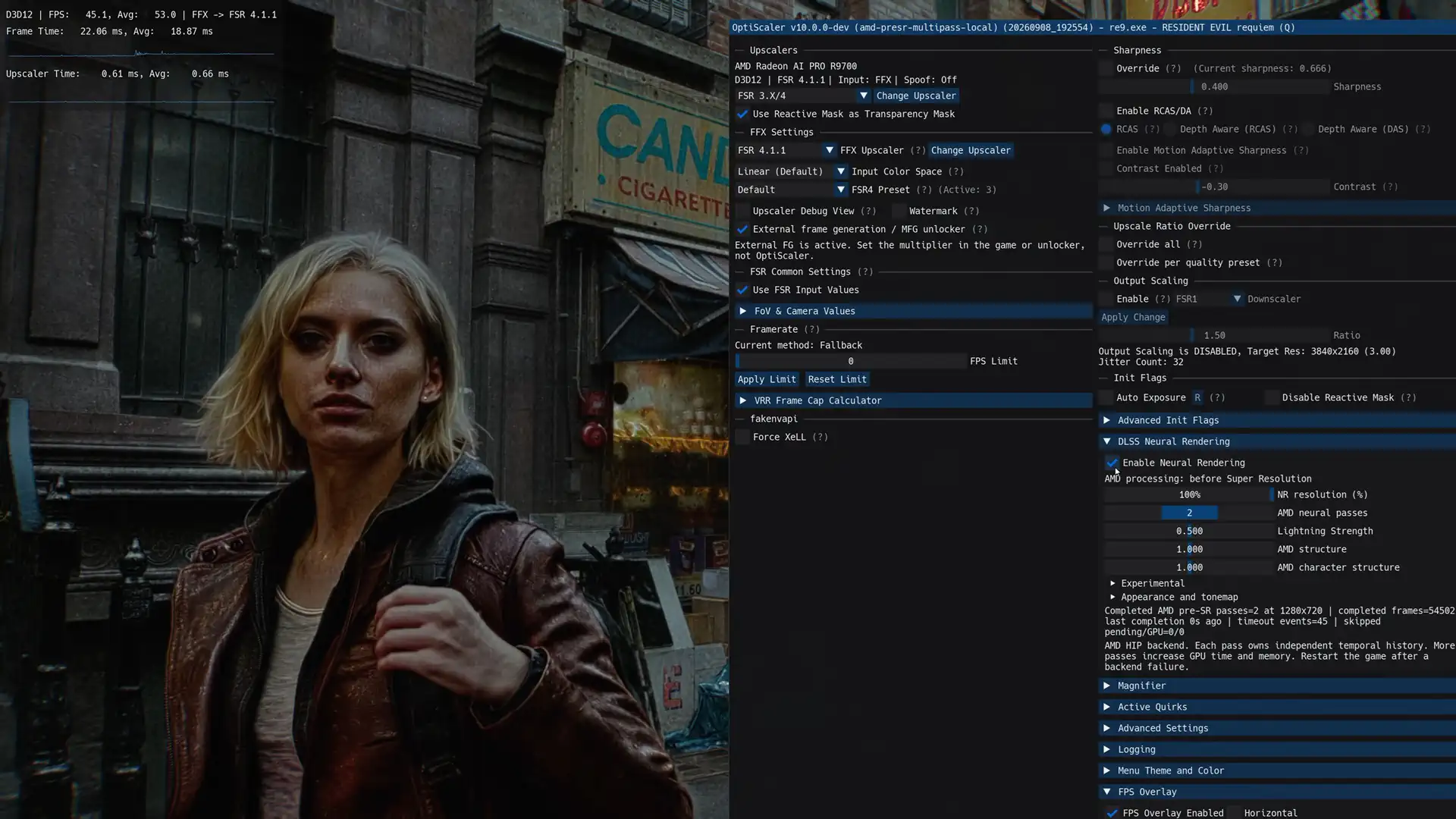Image resolution: width=1456 pixels, height=819 pixels.
Task: Expand the Motion Adaptive Sharpness section
Action: click(x=1277, y=208)
